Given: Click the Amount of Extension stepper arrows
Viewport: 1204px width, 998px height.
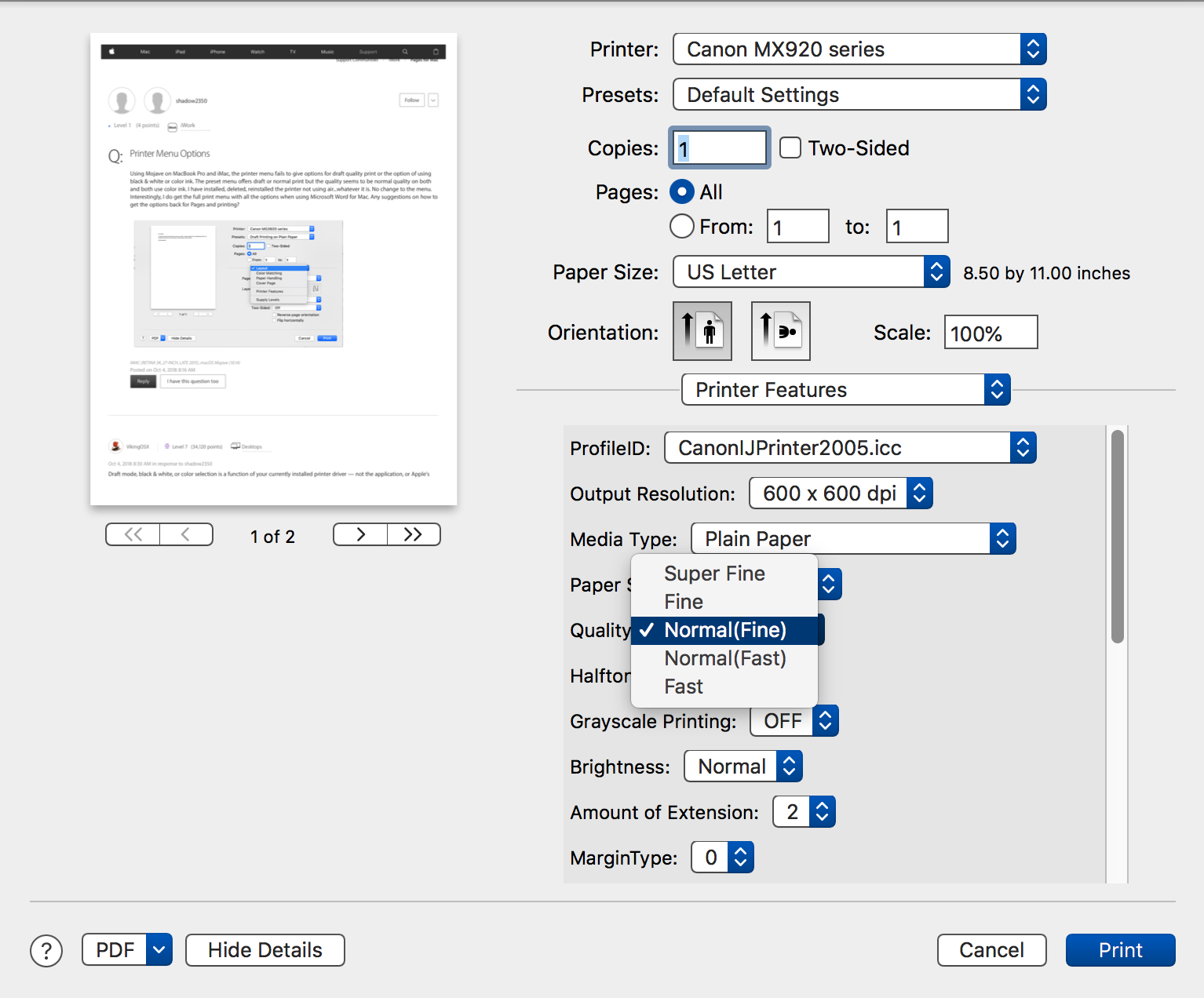Looking at the screenshot, I should point(823,812).
